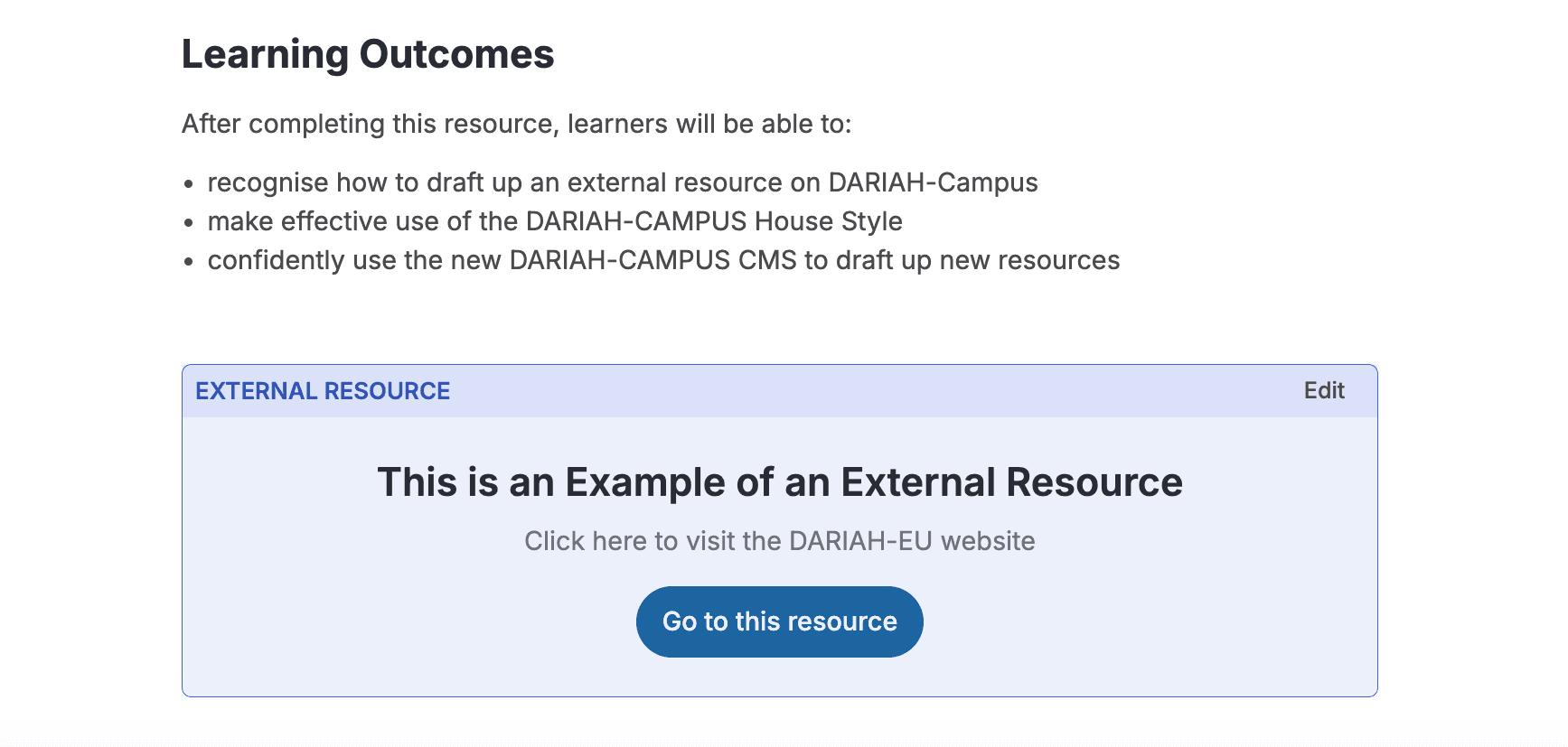Click the bullet marker before 'make effective use'
Image resolution: width=1568 pixels, height=747 pixels.
189,223
